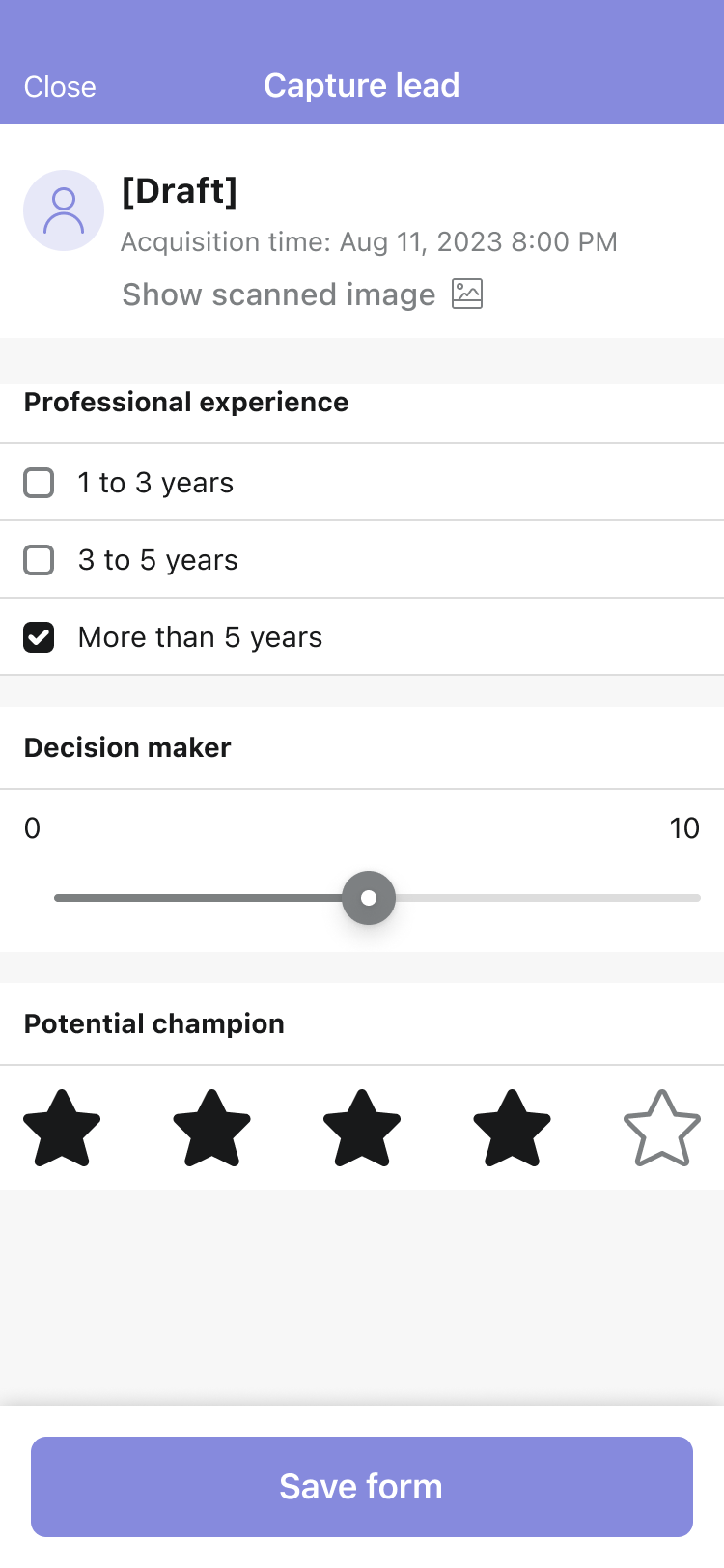This screenshot has width=724, height=1568.
Task: Click the [Draft] lead title
Action: tap(180, 191)
